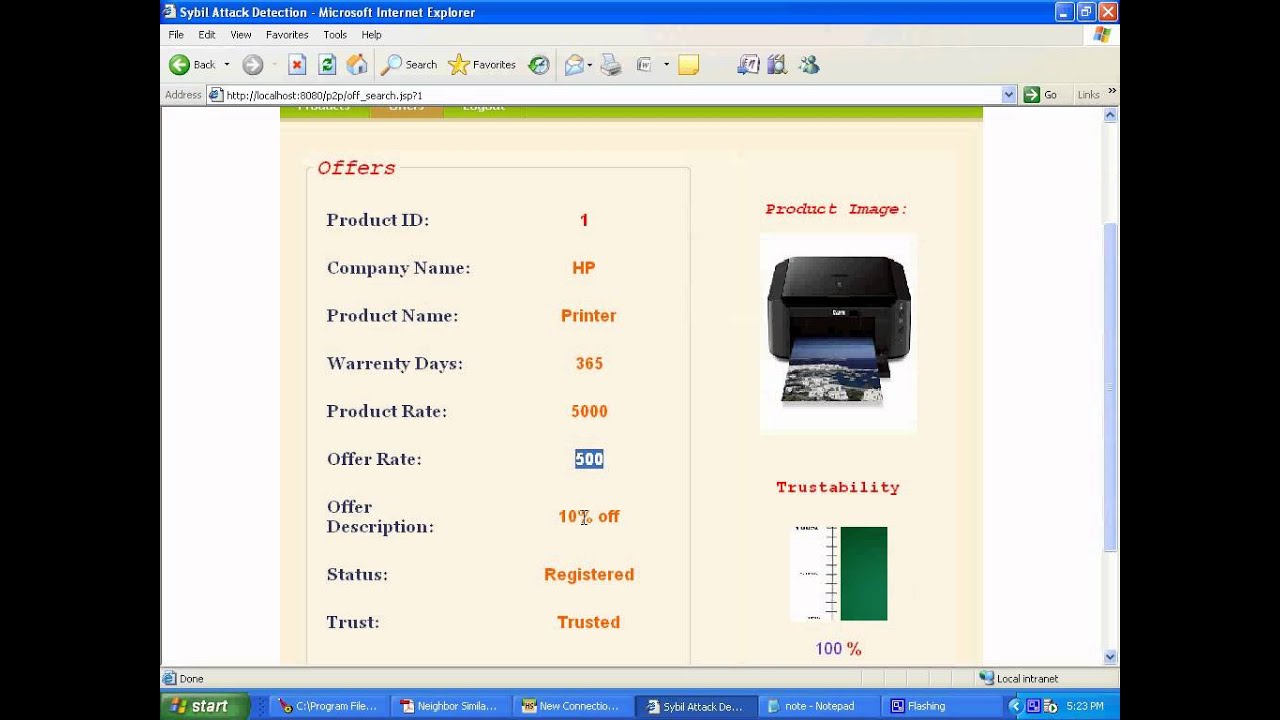Open the Back button history dropdown arrow

(227, 65)
